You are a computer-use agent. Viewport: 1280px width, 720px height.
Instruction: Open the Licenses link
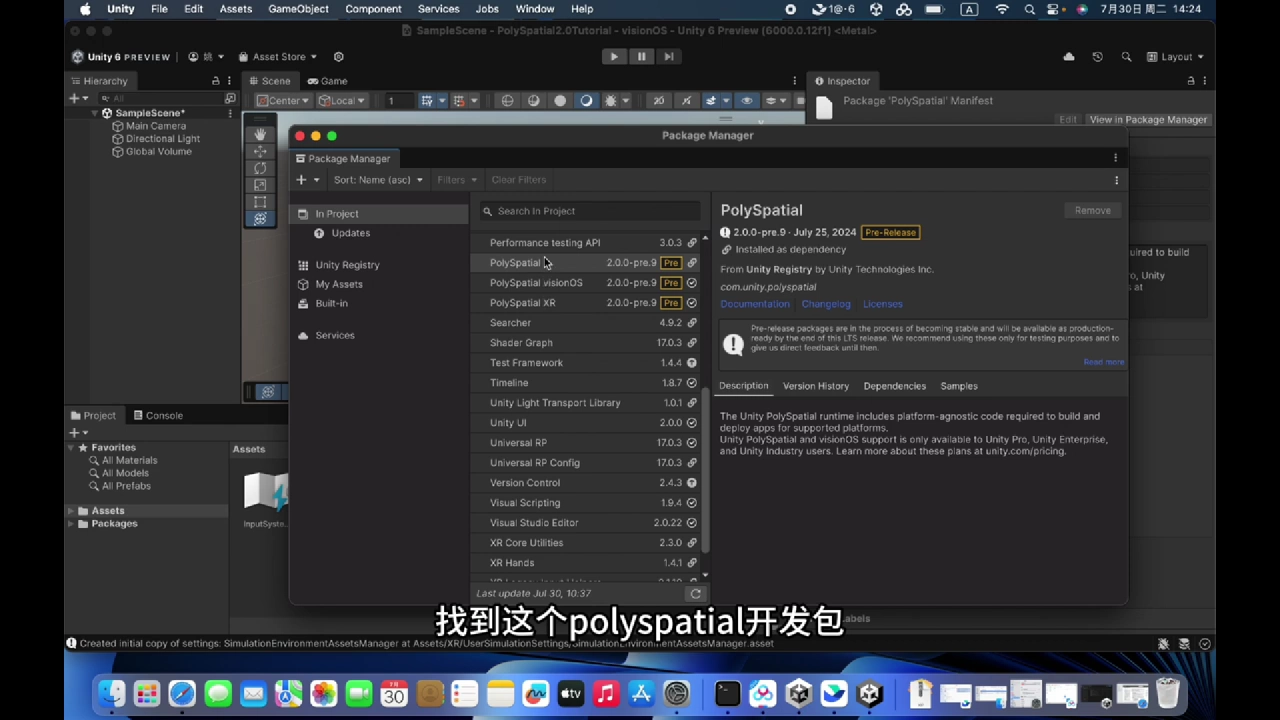pos(882,304)
